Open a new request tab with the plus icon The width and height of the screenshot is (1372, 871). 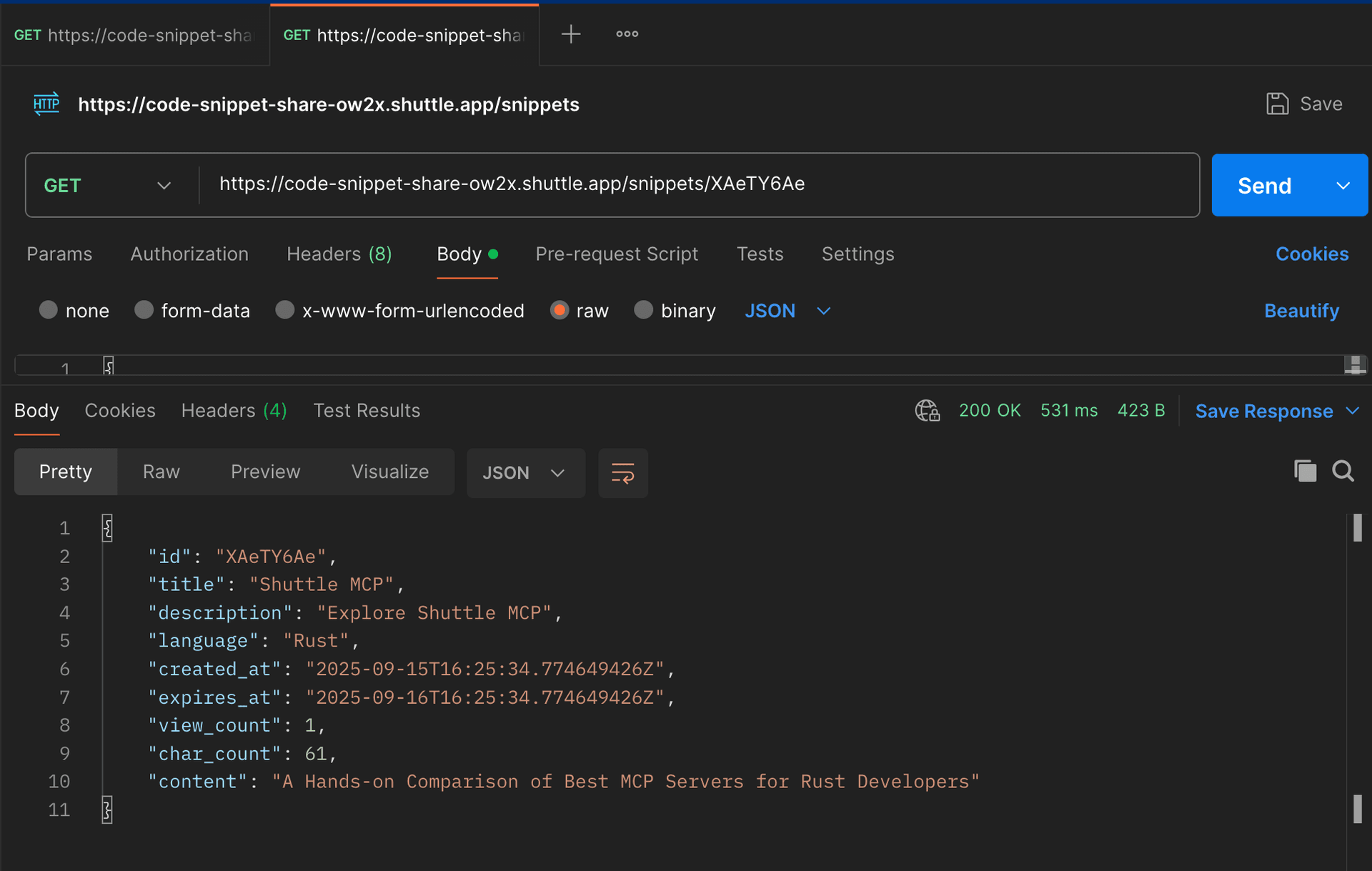click(571, 34)
